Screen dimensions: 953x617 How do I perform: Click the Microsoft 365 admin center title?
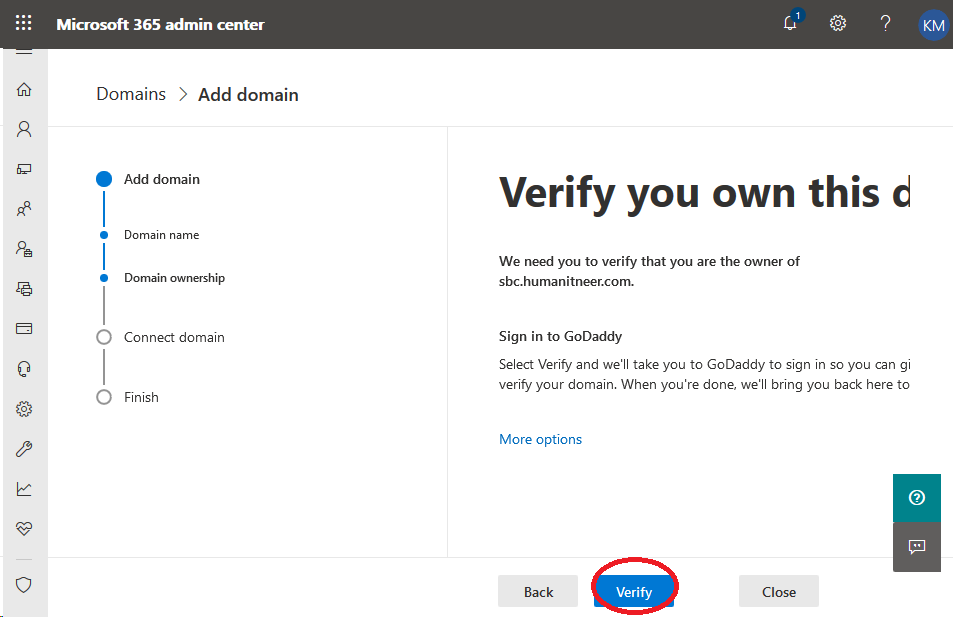[x=160, y=24]
